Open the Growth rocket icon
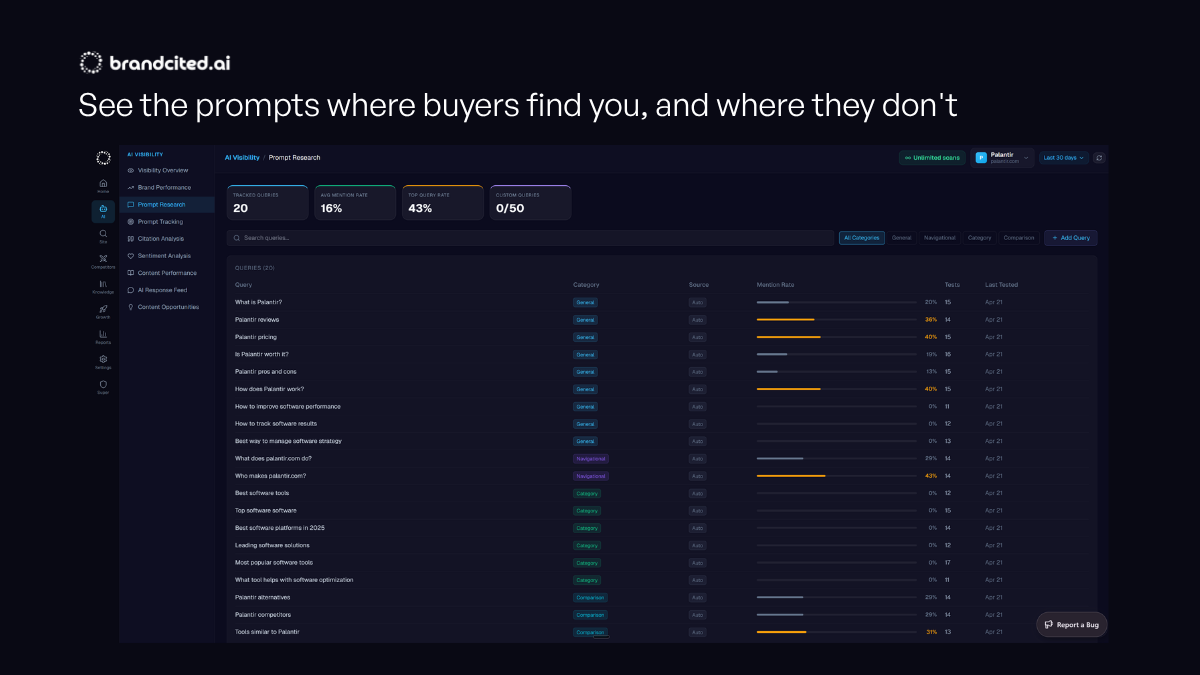The image size is (1200, 675). click(103, 311)
